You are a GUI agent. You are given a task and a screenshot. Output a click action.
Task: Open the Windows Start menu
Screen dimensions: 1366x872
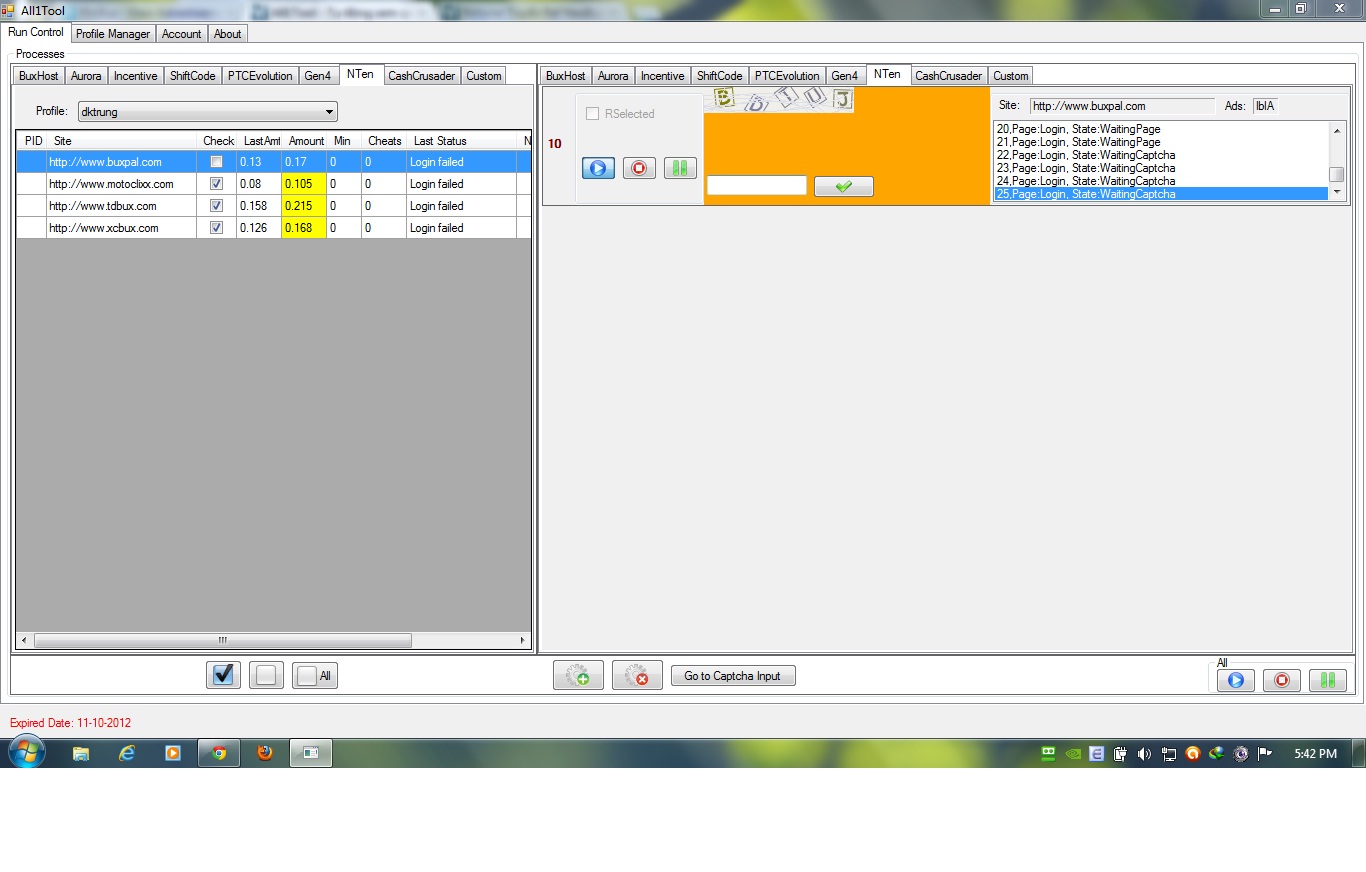point(25,752)
